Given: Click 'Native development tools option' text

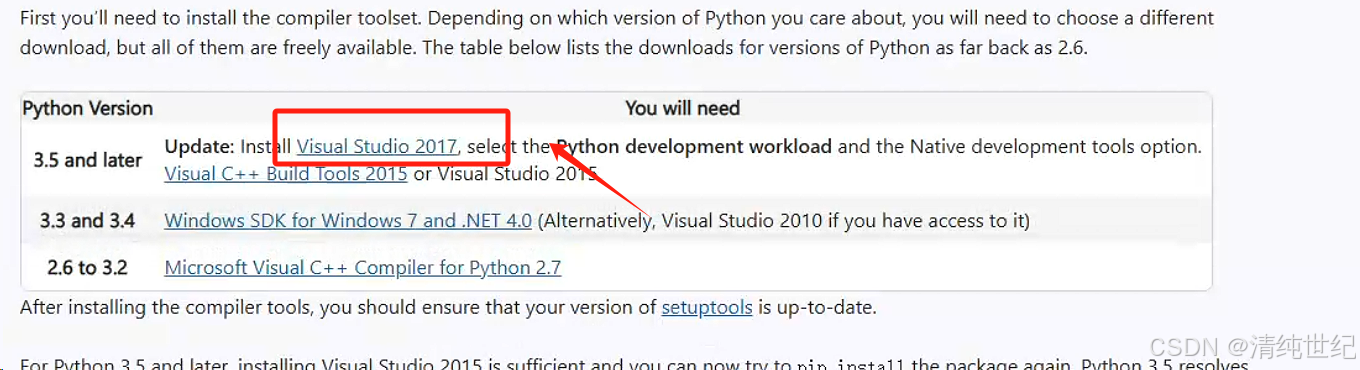Looking at the screenshot, I should coord(1055,146).
